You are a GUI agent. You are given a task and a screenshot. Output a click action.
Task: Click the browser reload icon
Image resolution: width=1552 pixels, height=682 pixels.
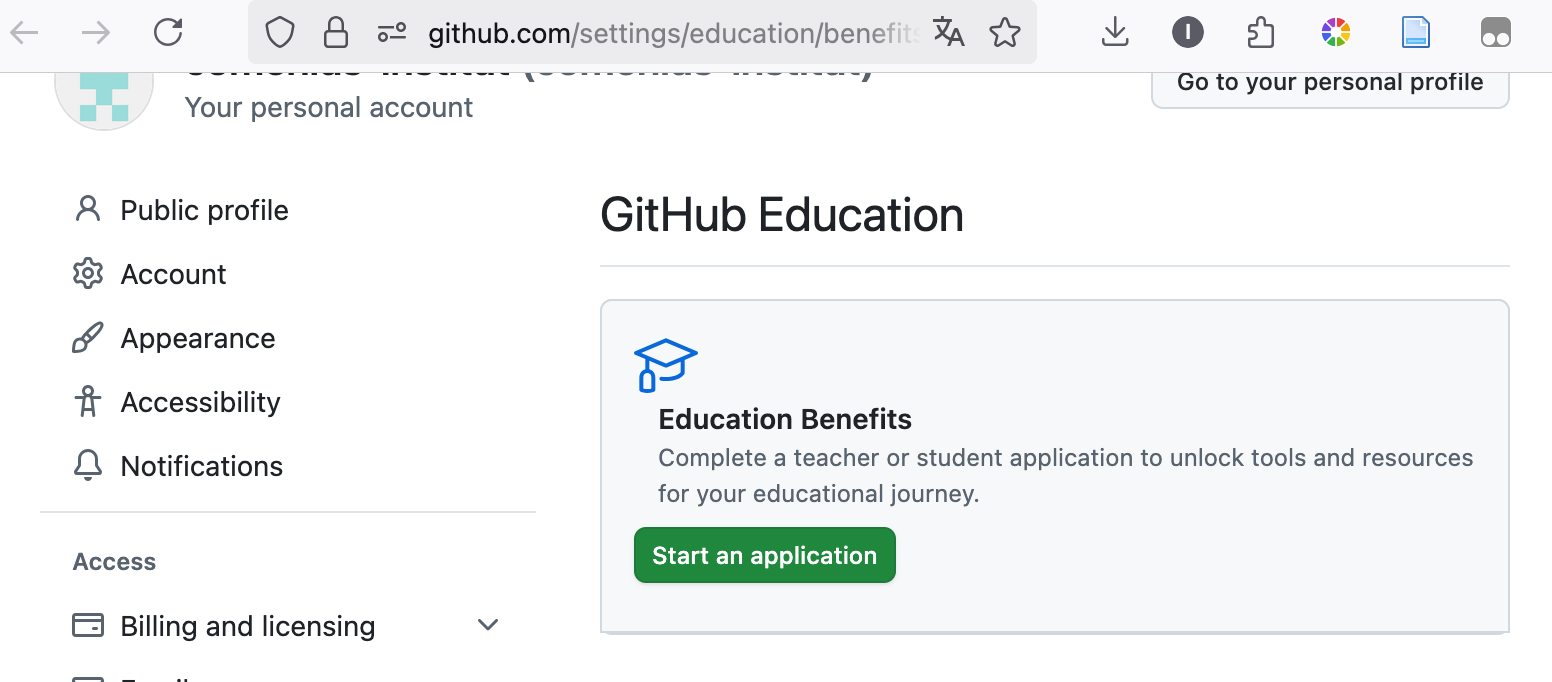(x=168, y=33)
